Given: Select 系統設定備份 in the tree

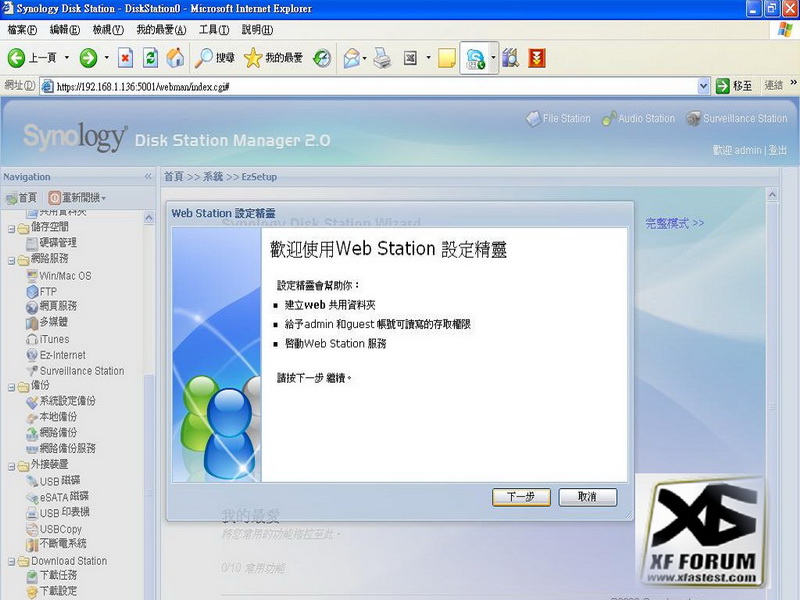Looking at the screenshot, I should [x=61, y=401].
